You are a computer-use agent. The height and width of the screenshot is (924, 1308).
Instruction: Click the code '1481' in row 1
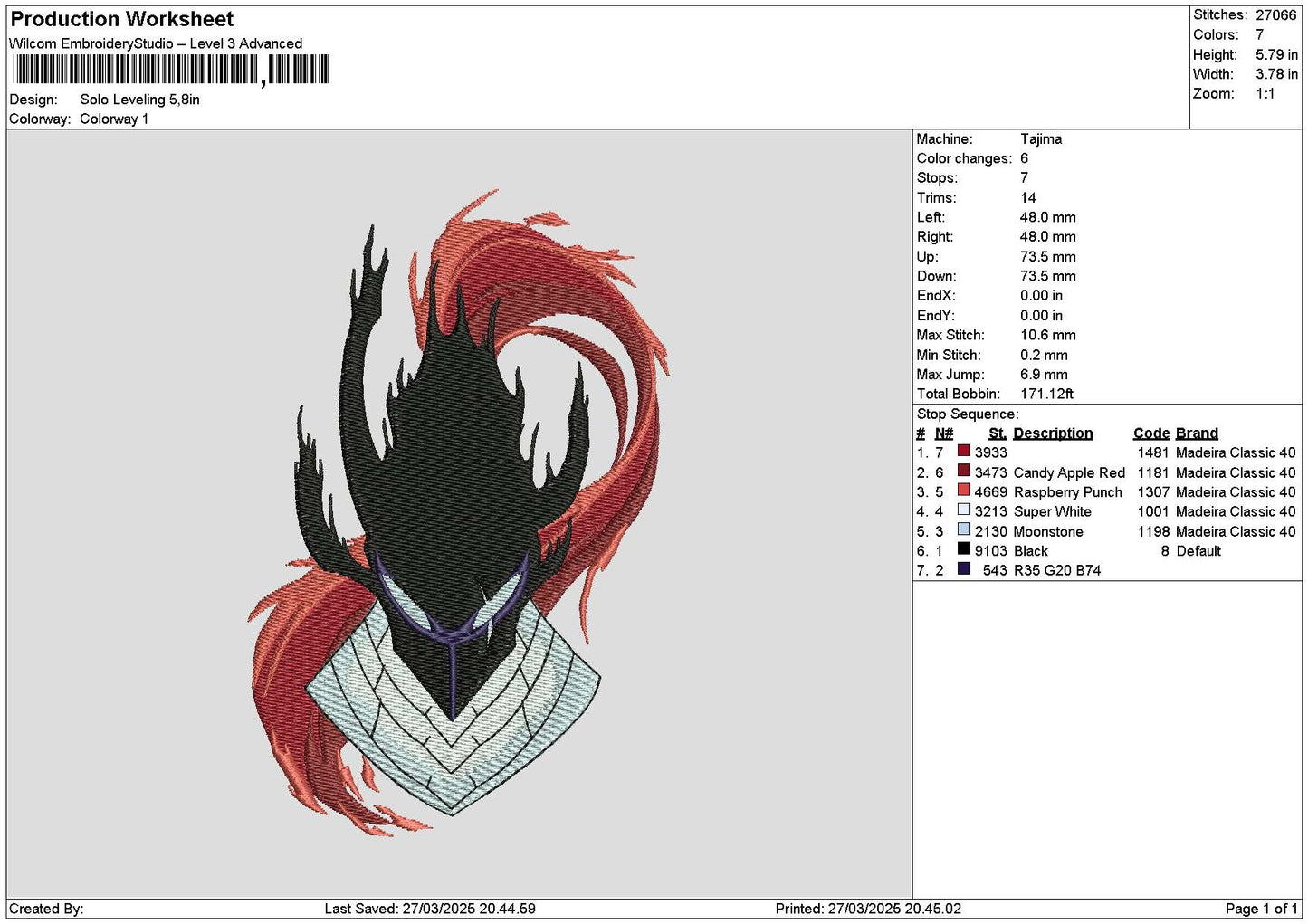coord(1153,452)
